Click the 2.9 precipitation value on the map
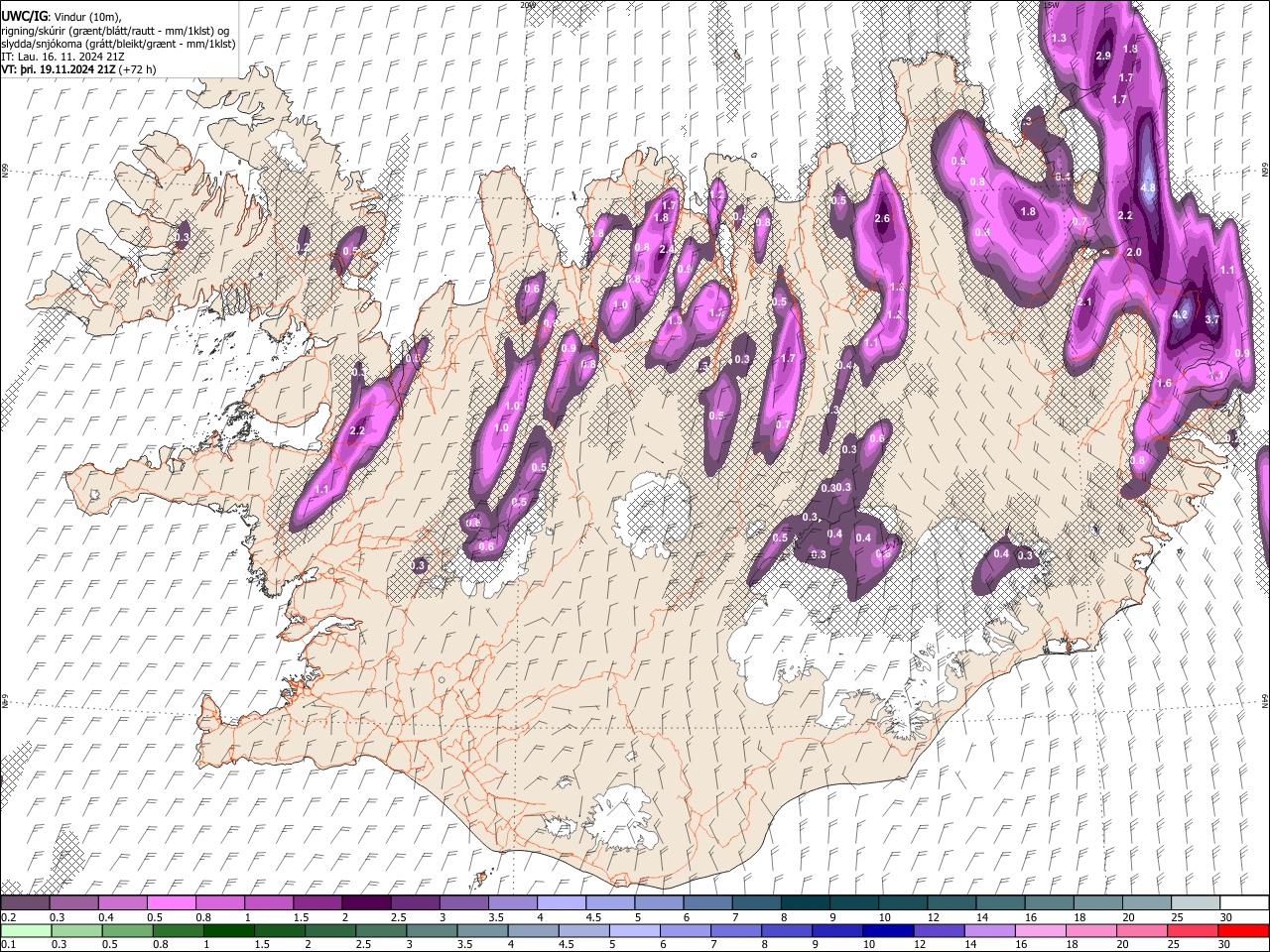 (1103, 56)
